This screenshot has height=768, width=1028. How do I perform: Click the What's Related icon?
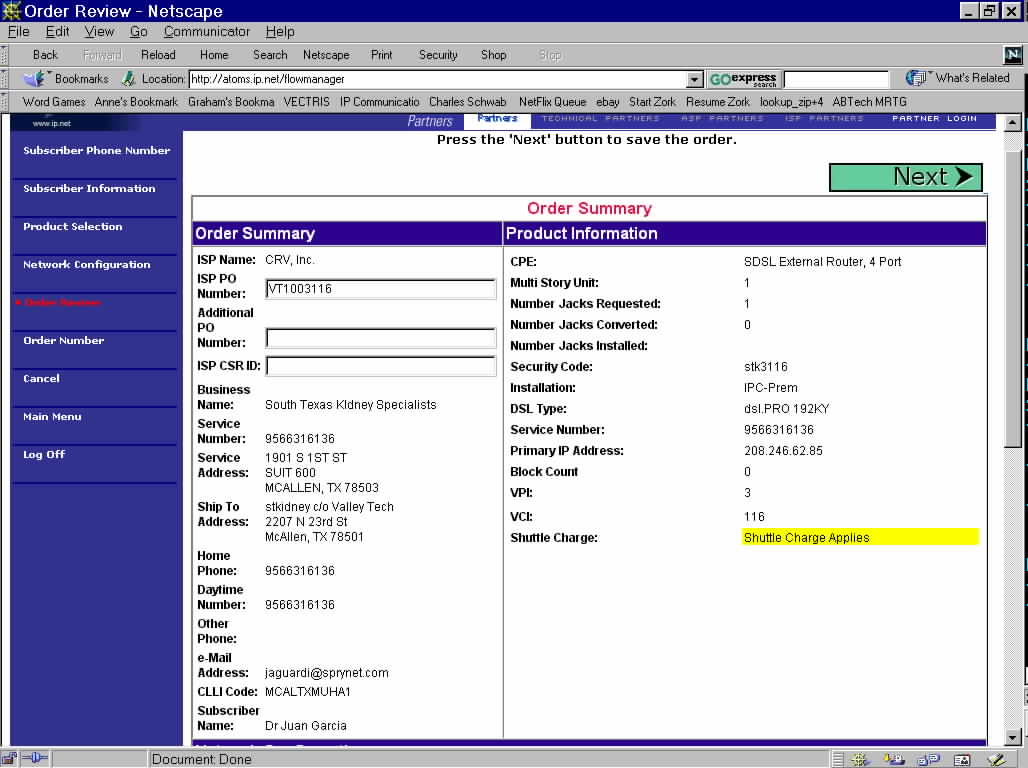click(x=915, y=78)
